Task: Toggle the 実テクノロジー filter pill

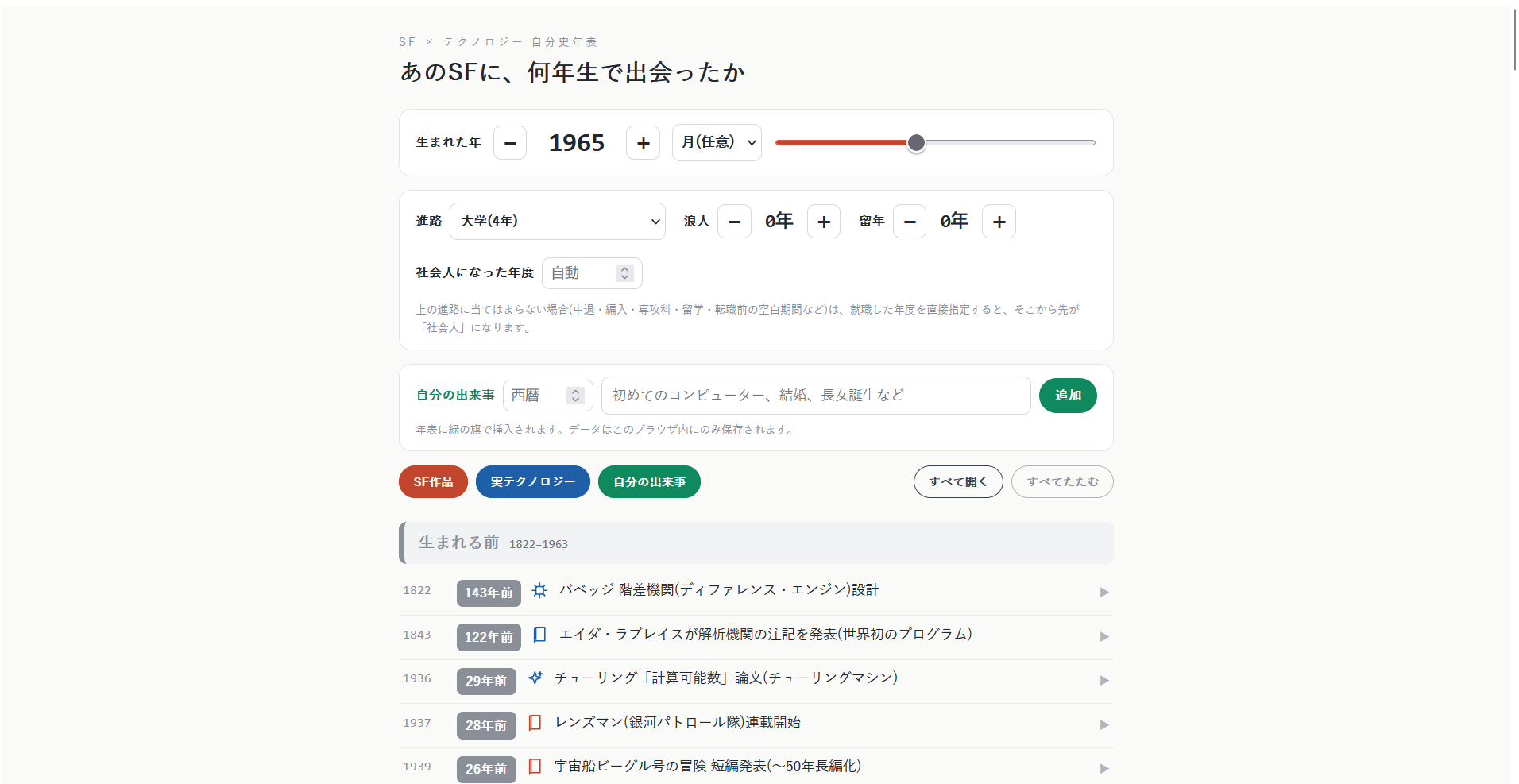Action: pyautogui.click(x=532, y=482)
